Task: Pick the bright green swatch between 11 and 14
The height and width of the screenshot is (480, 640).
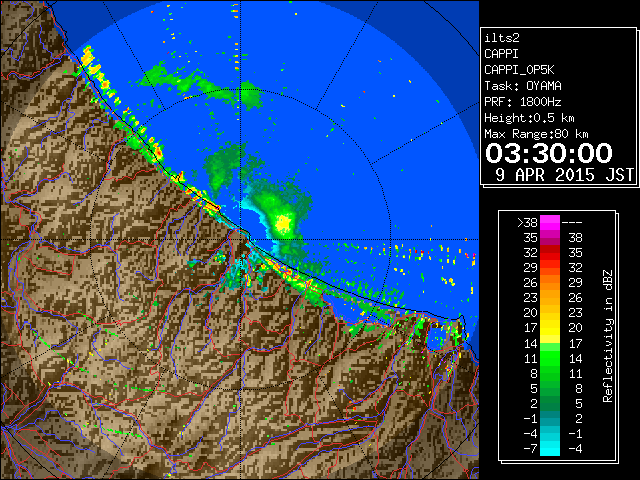Action: [550, 358]
